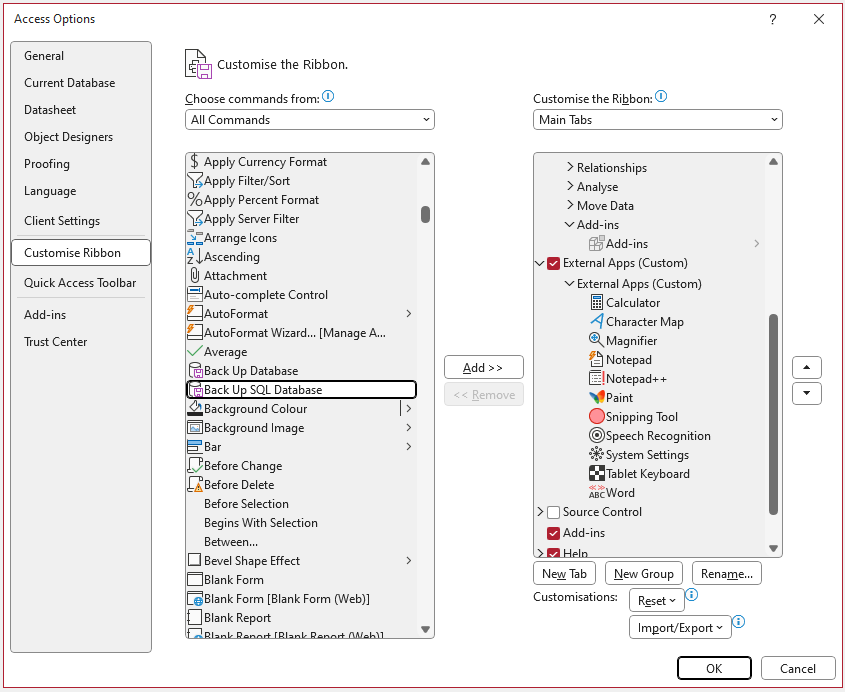Click the red Snipping Tool icon

[x=596, y=416]
